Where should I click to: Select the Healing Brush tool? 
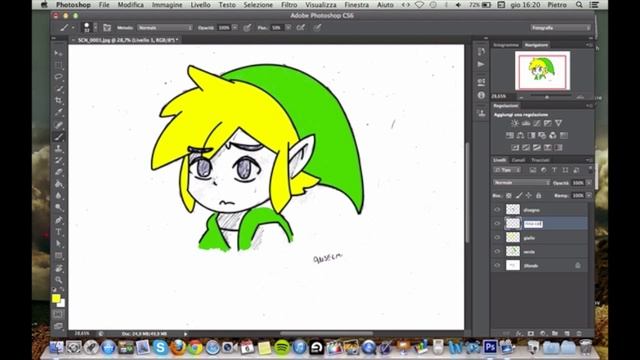(59, 124)
